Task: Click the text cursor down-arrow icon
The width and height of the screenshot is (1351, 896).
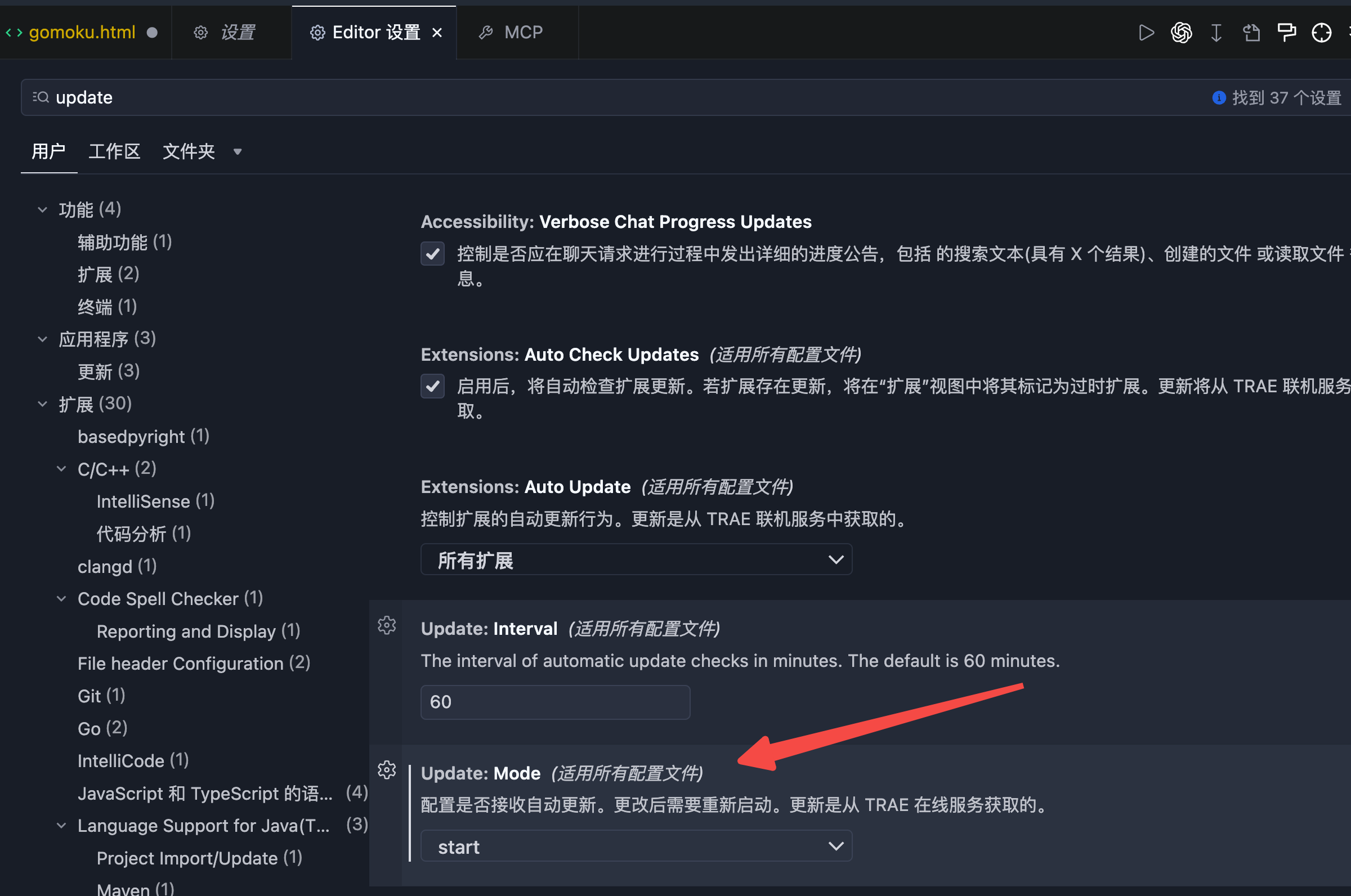Action: pos(1216,33)
